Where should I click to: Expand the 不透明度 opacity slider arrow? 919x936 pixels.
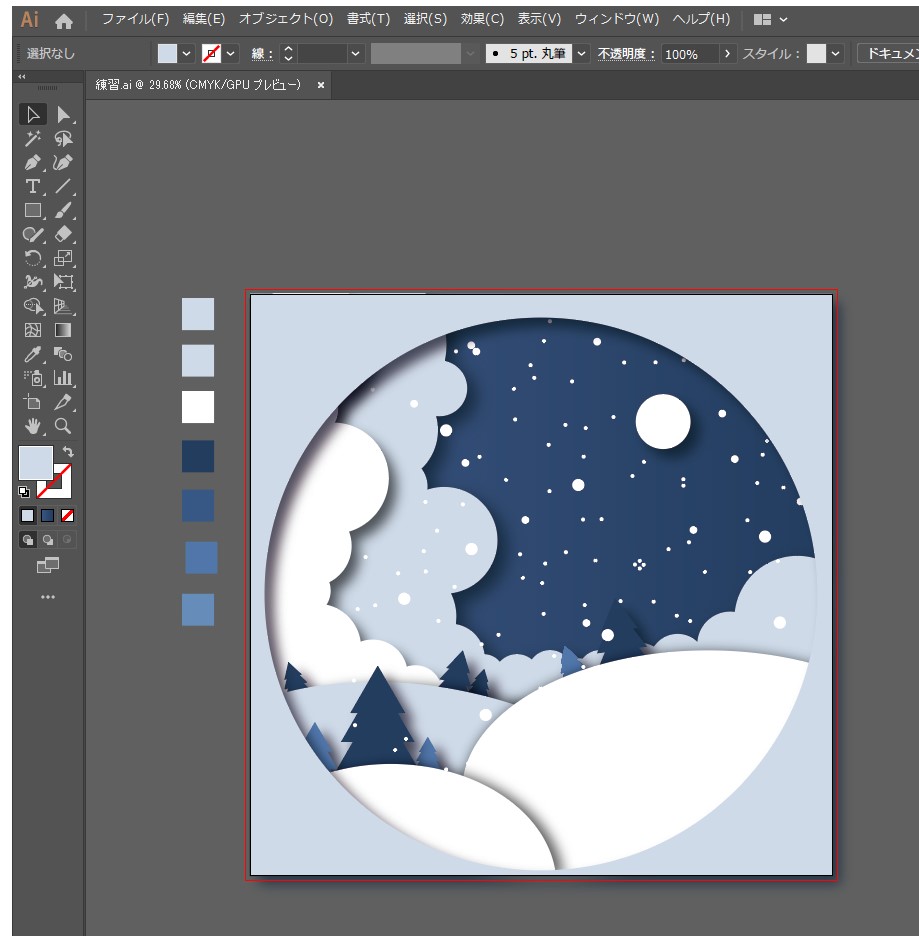click(x=727, y=54)
